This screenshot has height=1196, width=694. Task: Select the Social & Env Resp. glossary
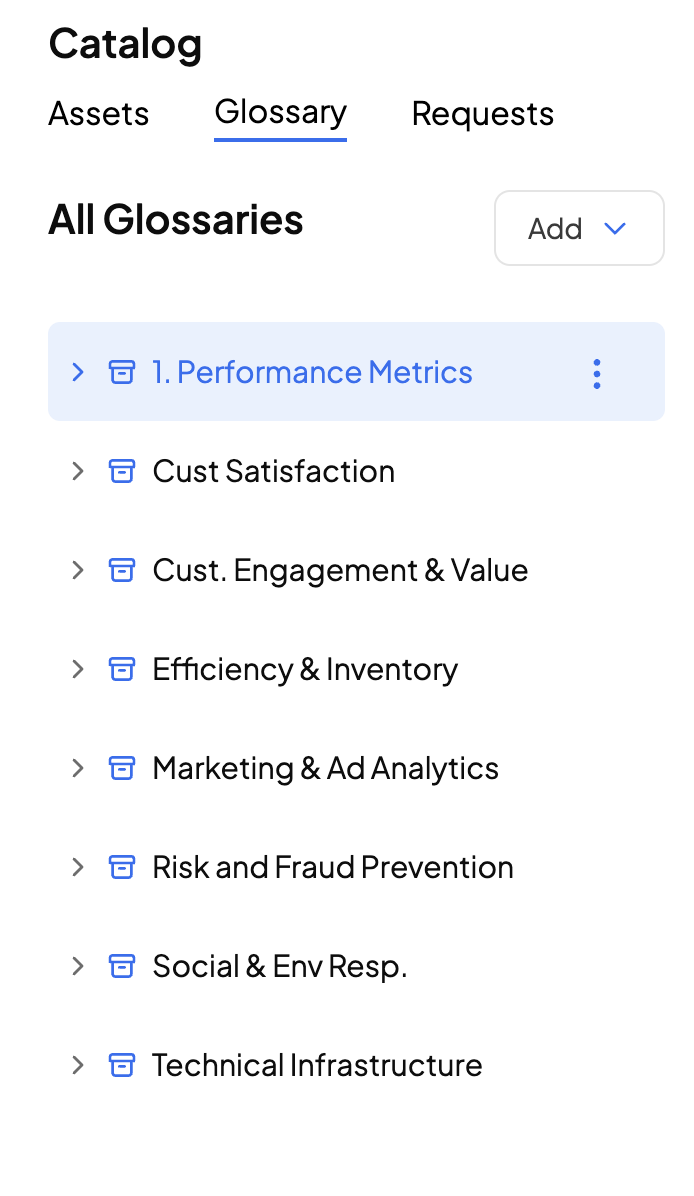(280, 967)
